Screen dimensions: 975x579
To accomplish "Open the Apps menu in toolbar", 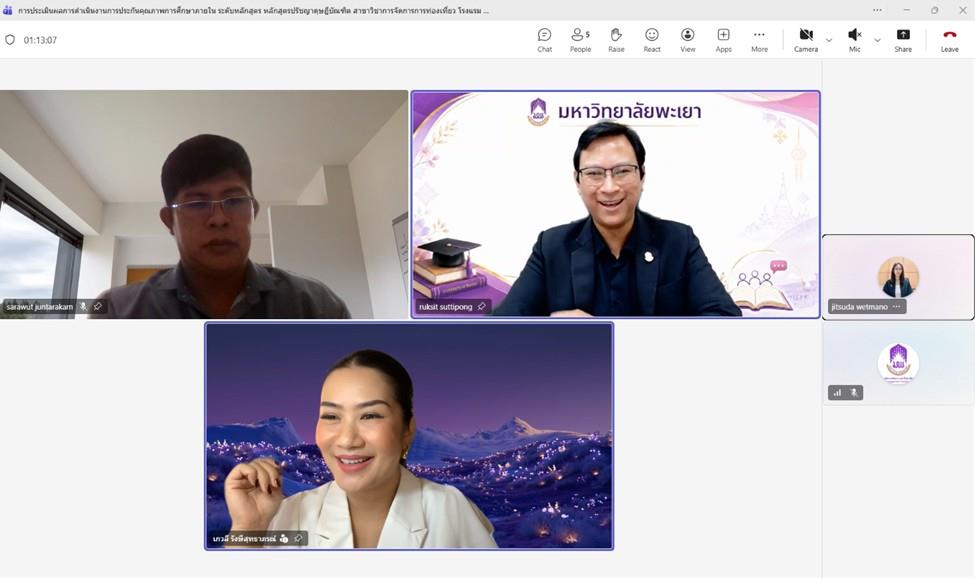I will pos(723,40).
